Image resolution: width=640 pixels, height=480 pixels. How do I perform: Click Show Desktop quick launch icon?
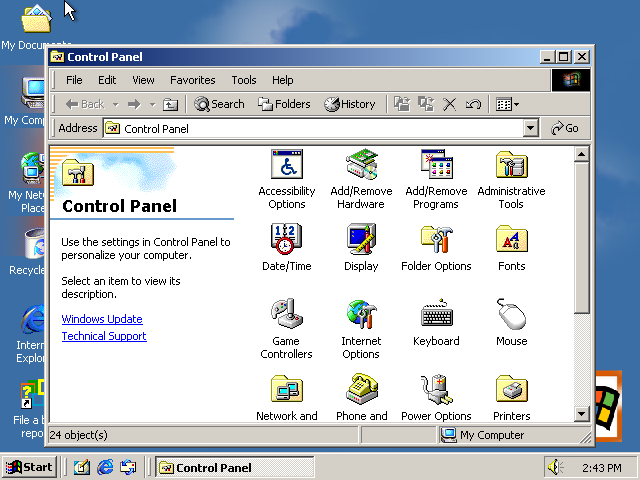(82, 467)
